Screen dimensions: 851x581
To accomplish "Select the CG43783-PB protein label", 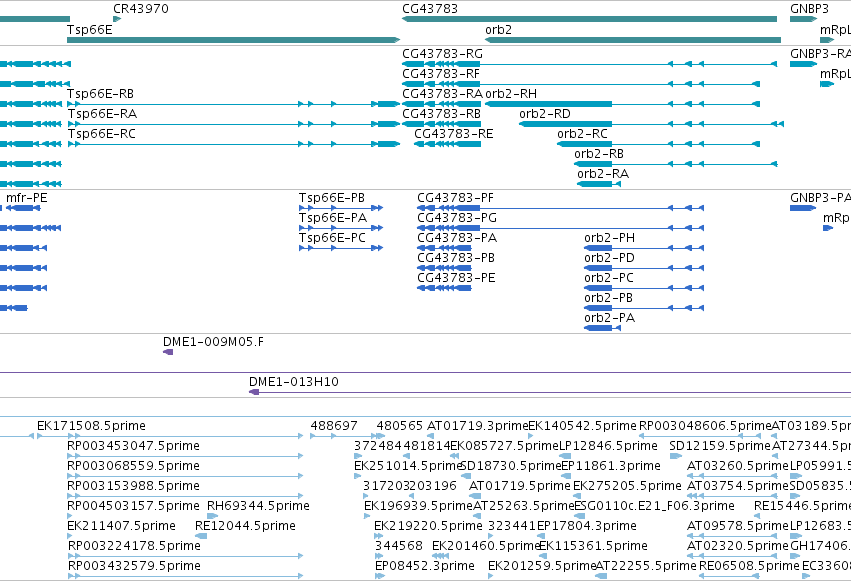I will [456, 258].
